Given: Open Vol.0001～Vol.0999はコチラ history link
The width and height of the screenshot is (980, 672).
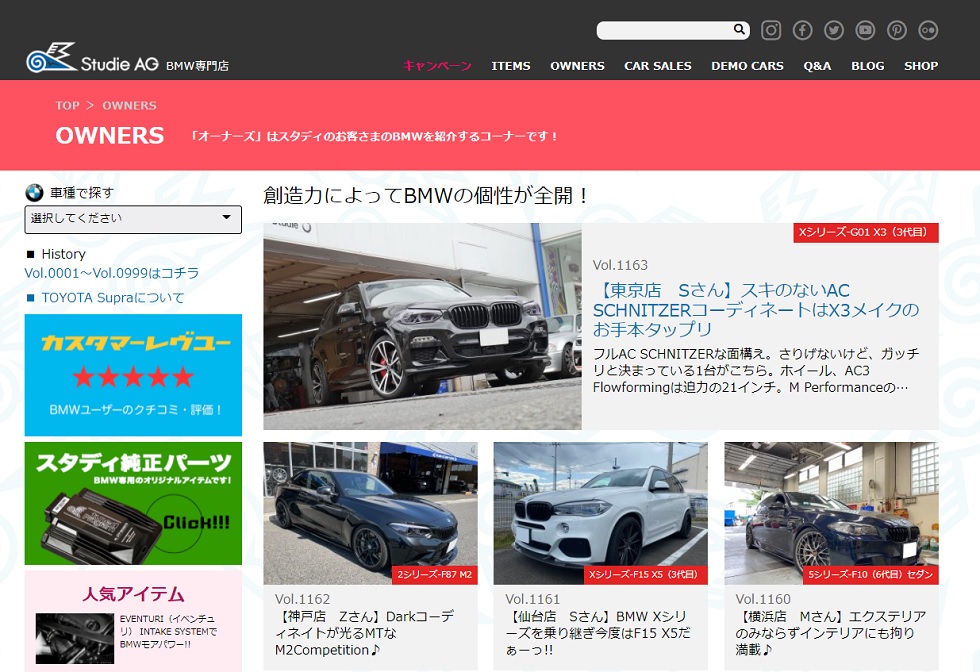Looking at the screenshot, I should [x=111, y=273].
